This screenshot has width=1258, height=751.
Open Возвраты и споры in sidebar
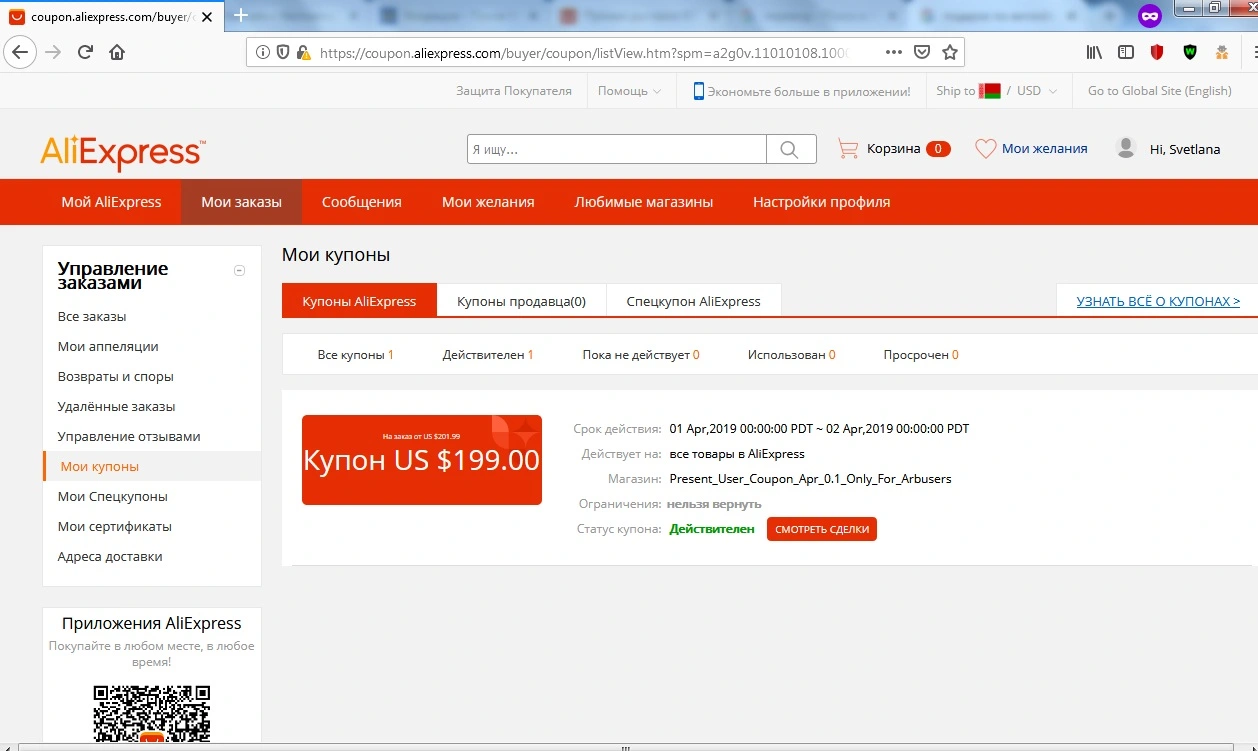click(x=116, y=377)
